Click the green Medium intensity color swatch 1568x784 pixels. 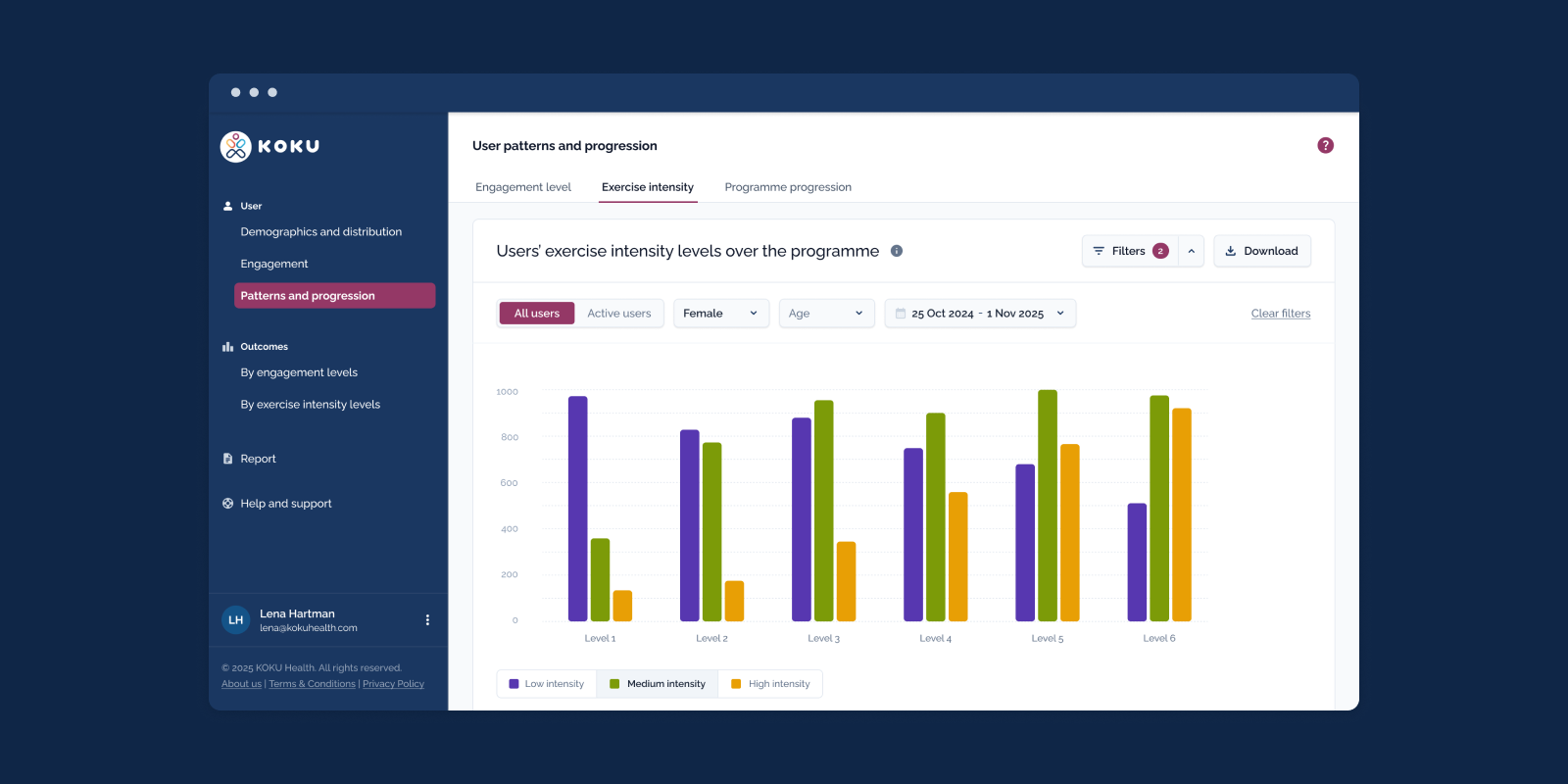pyautogui.click(x=614, y=684)
